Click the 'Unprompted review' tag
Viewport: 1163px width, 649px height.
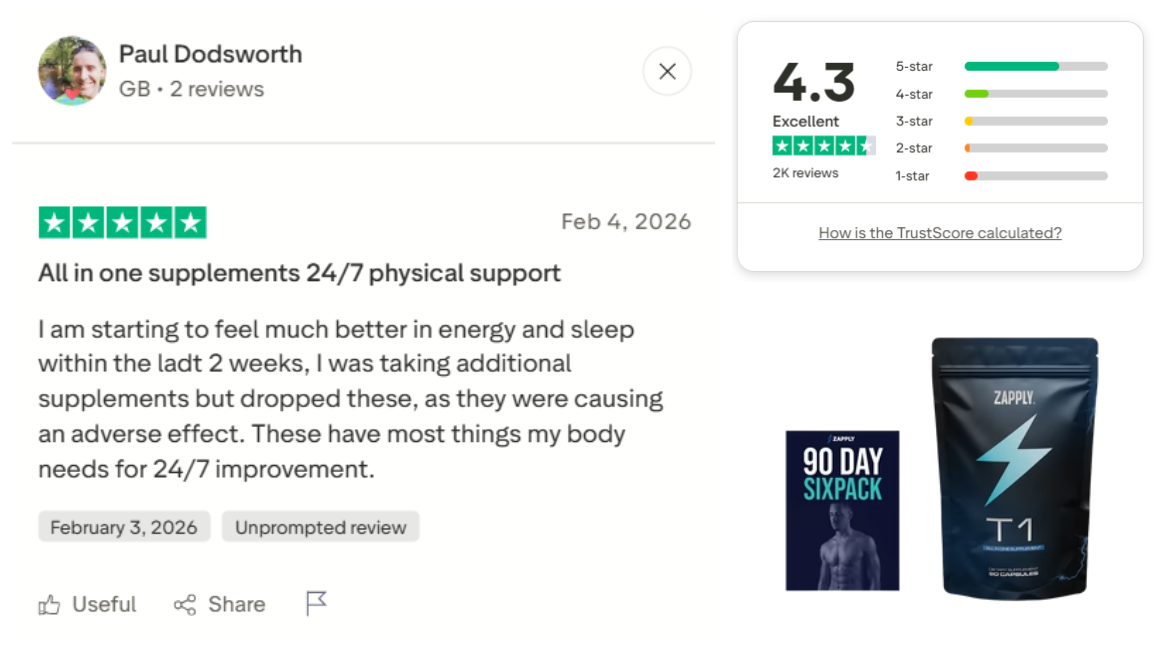click(321, 527)
